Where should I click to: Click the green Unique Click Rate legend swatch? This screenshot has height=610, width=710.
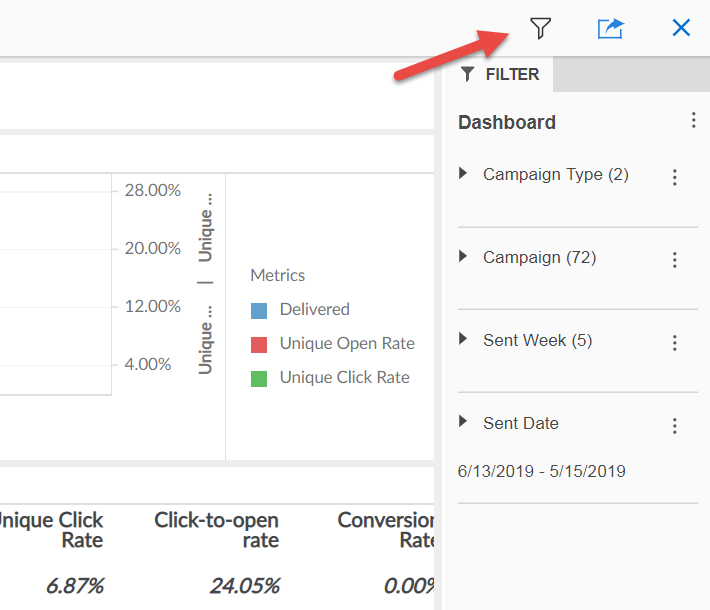pos(259,379)
